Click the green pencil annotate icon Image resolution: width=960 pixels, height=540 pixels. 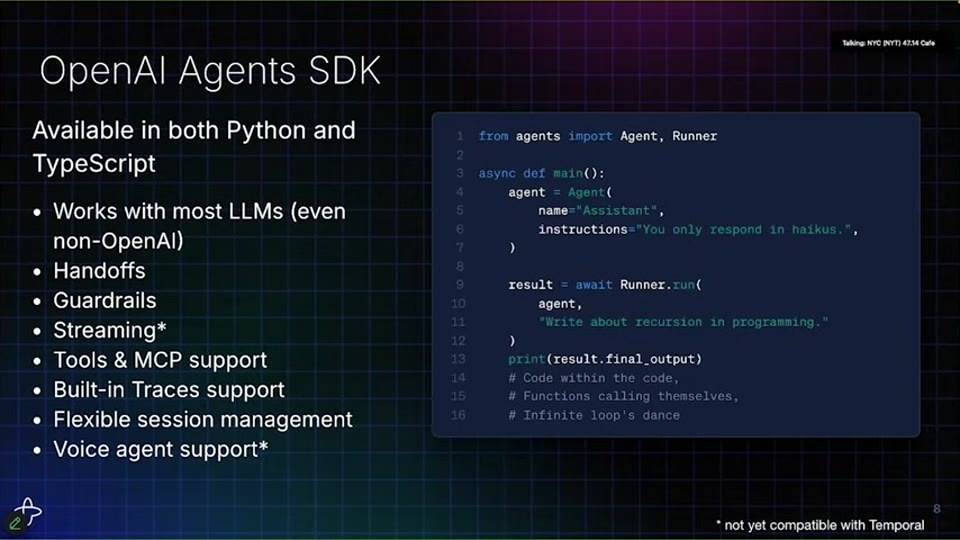(15, 522)
